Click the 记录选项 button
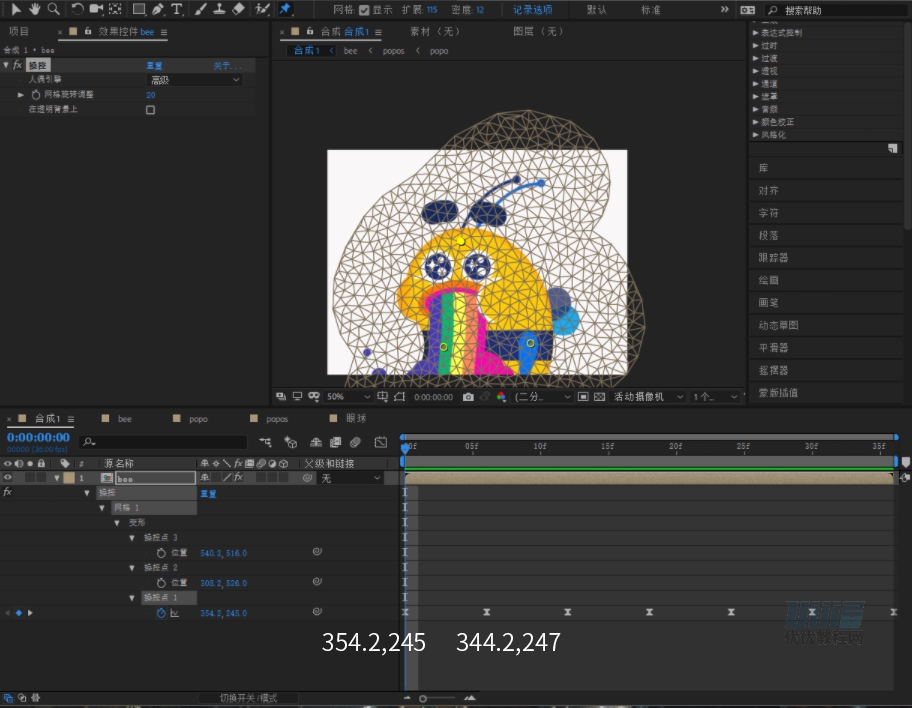Viewport: 912px width, 708px height. coord(533,10)
